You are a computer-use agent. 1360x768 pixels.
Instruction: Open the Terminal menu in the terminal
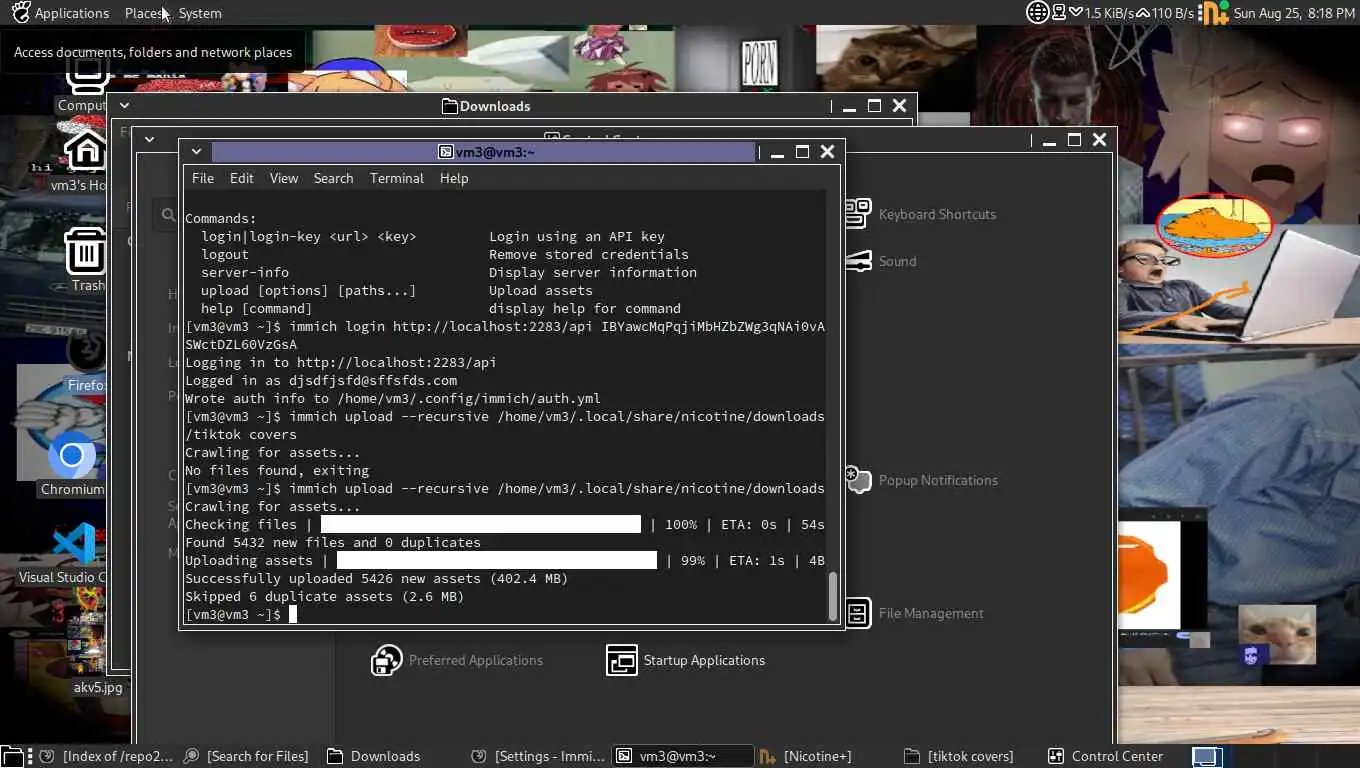point(397,178)
